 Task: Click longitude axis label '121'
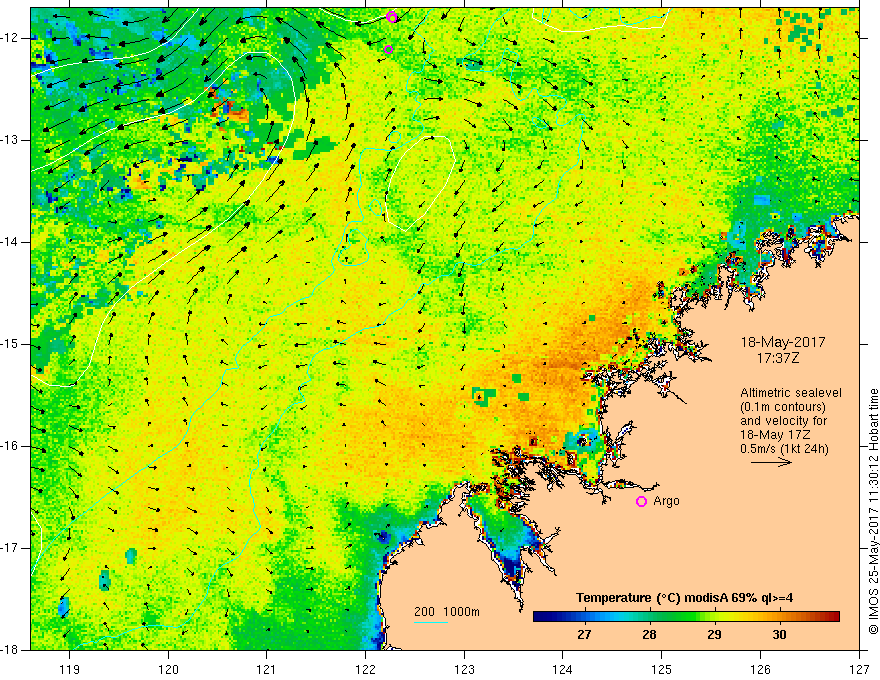267,669
